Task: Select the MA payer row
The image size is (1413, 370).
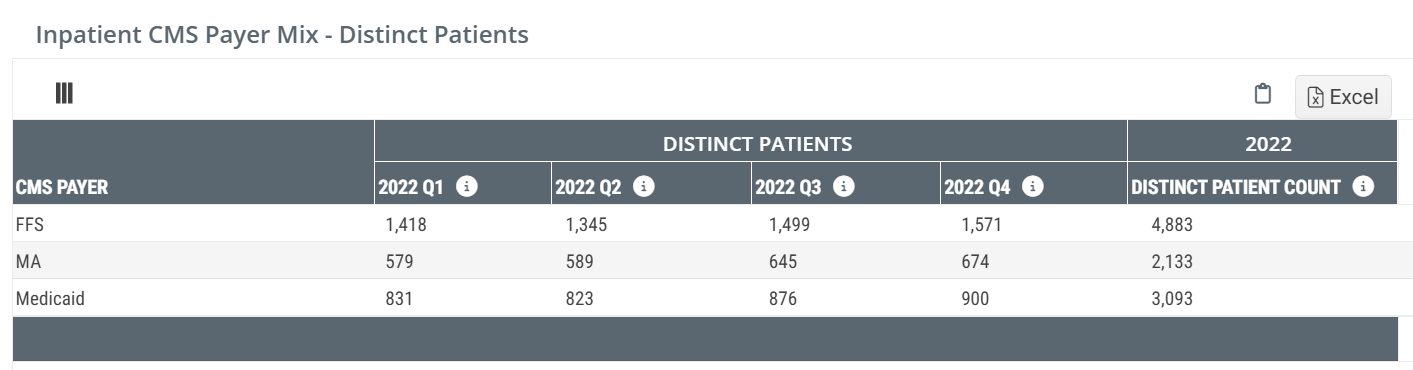Action: 705,261
